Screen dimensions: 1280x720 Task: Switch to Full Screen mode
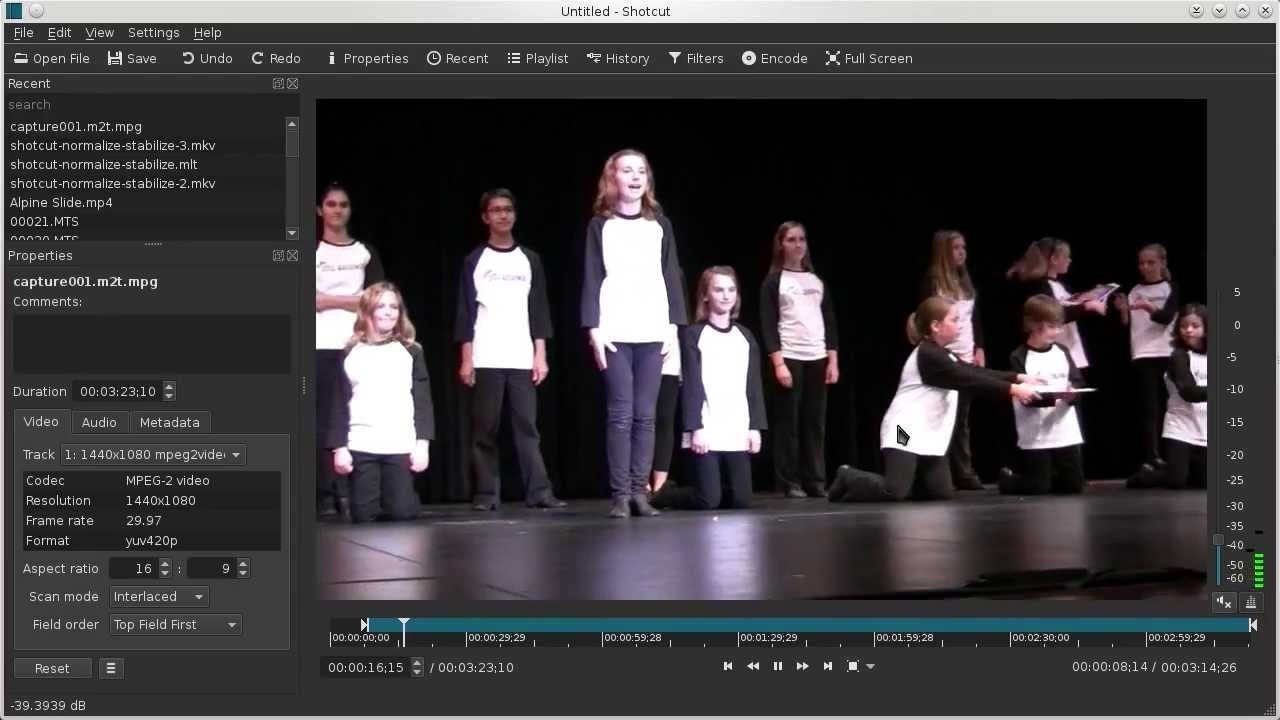pos(869,58)
